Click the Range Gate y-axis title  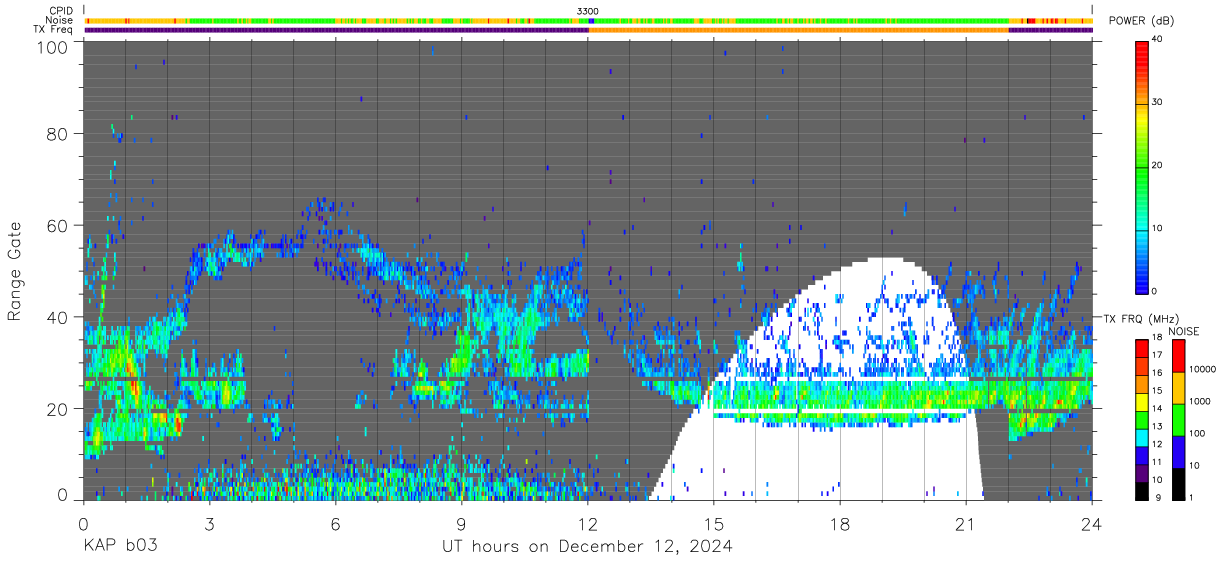coord(16,270)
